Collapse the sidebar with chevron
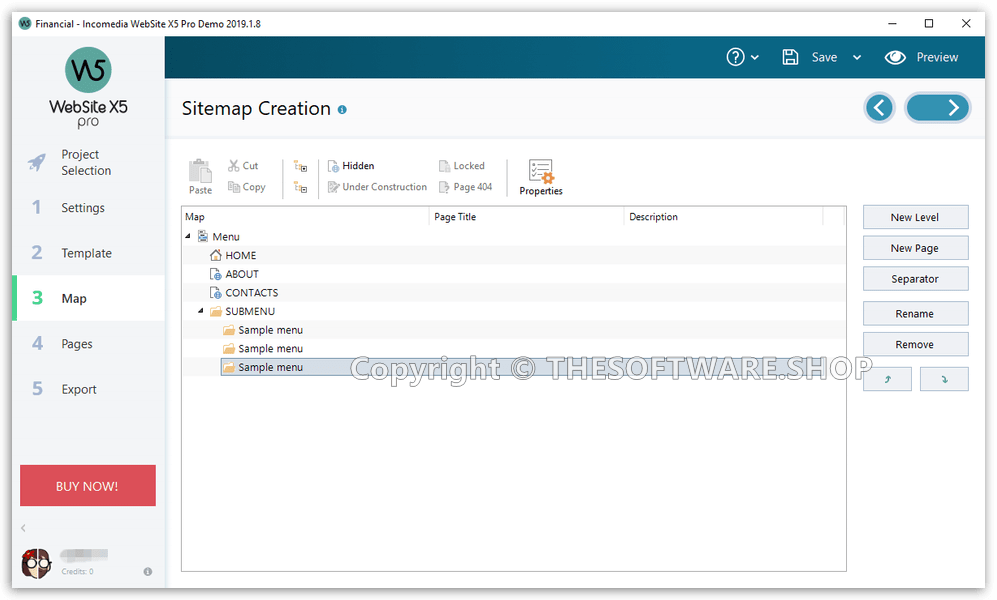Viewport: 997px width, 600px height. 24,528
